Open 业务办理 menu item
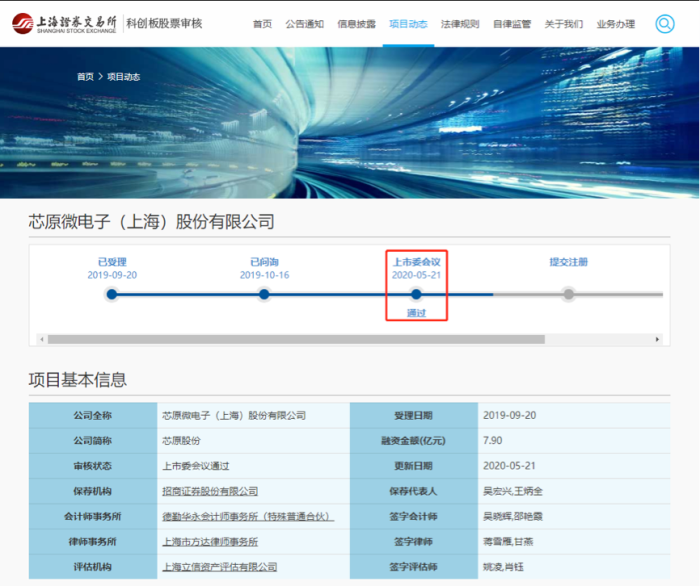Screen dimensions: 700x586 (x=615, y=24)
